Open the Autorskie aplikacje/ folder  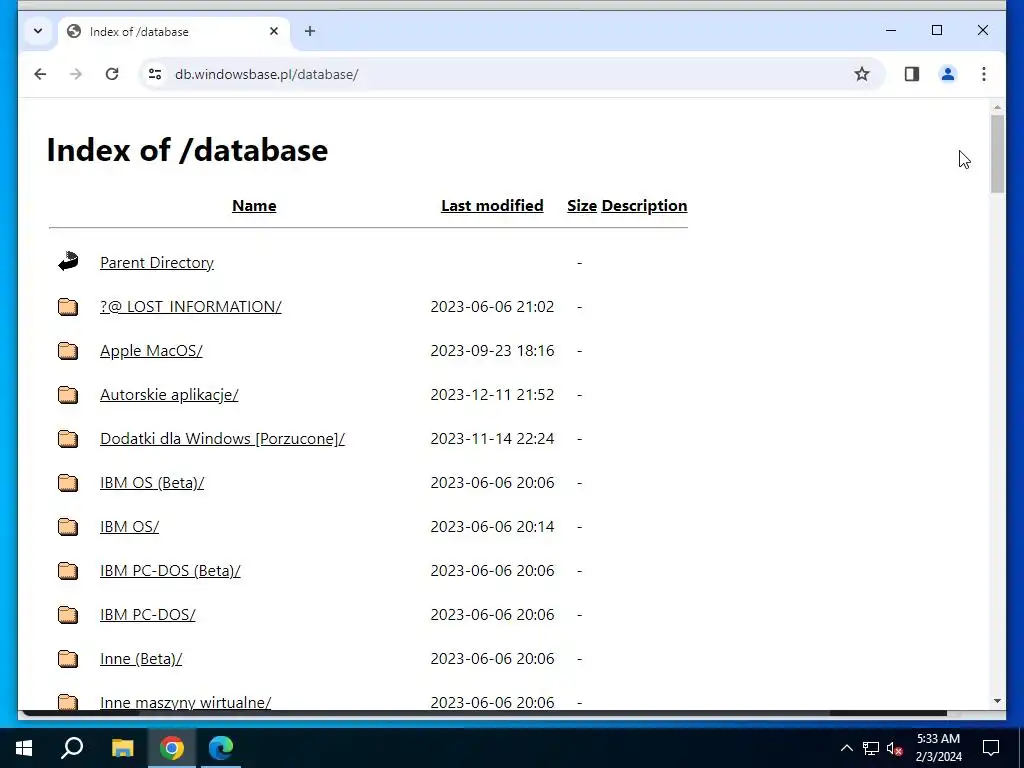pyautogui.click(x=169, y=395)
